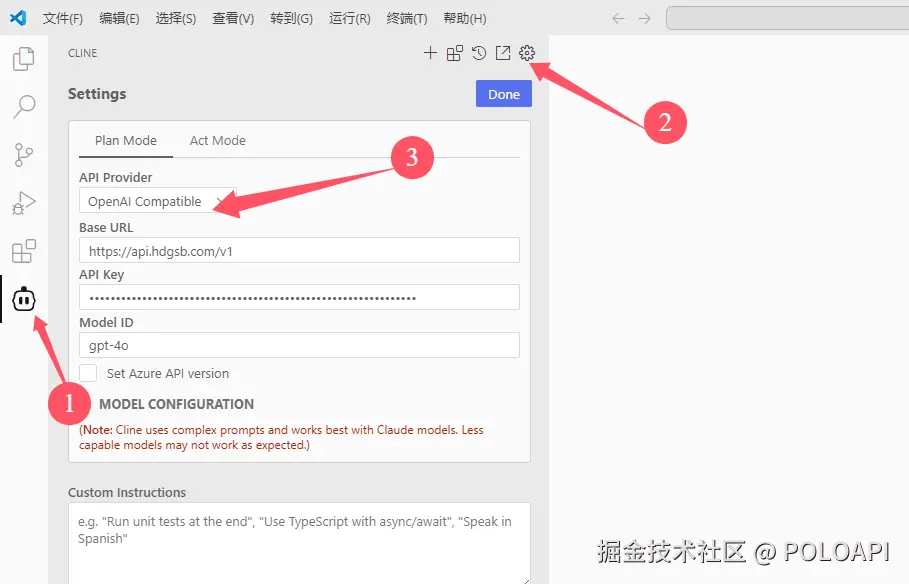Start a new Cline task with plus icon

[x=430, y=53]
